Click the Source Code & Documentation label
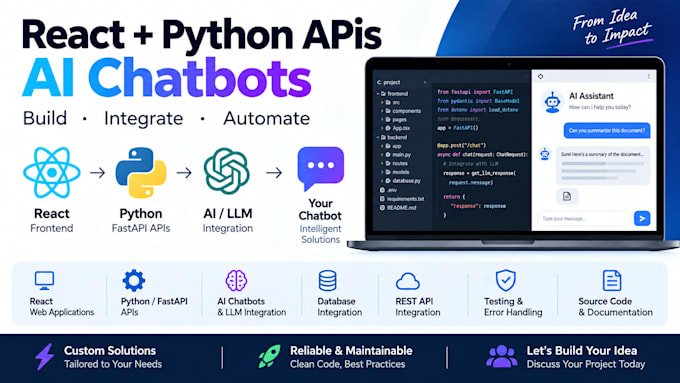Image resolution: width=680 pixels, height=383 pixels. pyautogui.click(x=615, y=307)
